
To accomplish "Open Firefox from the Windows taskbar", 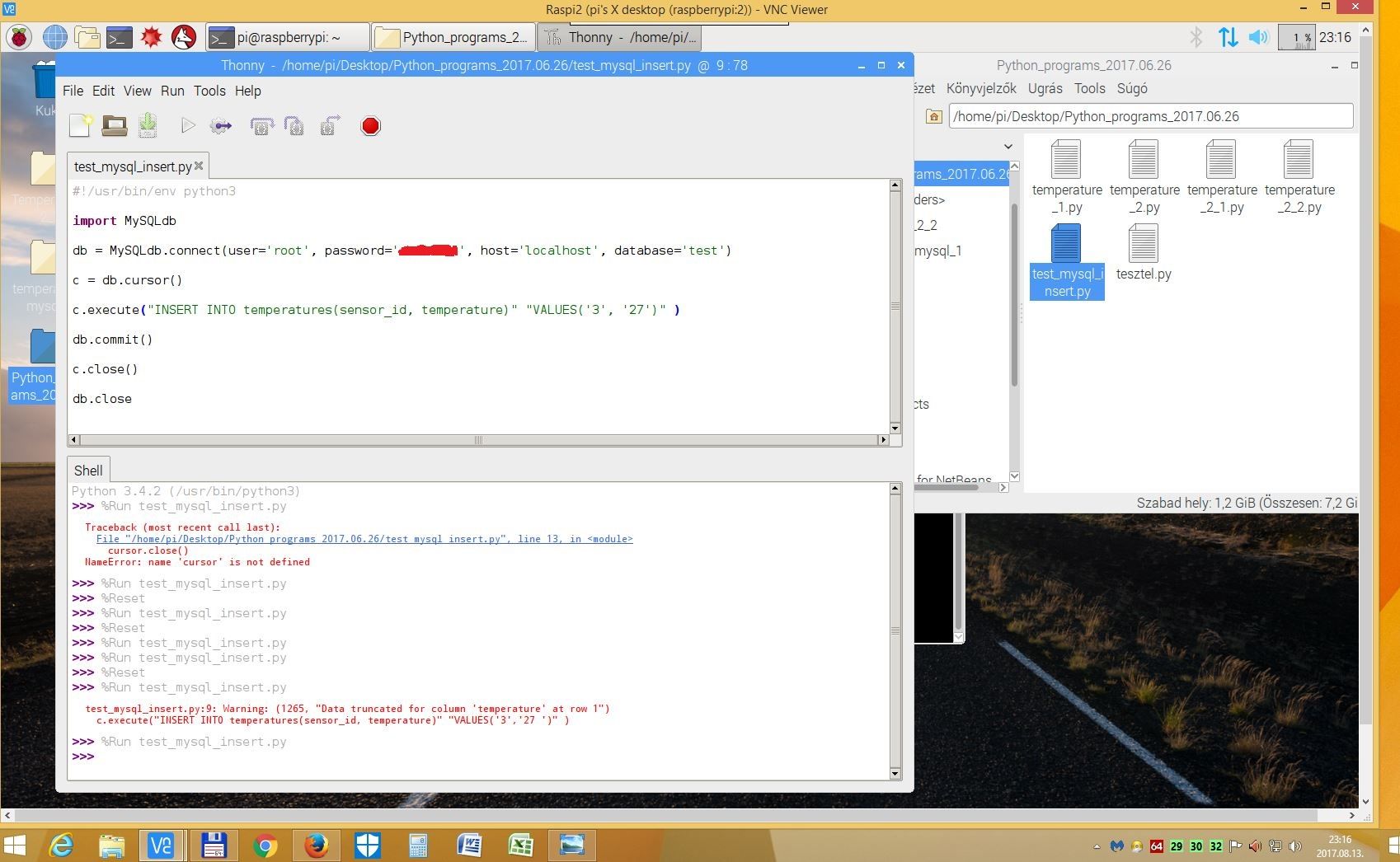I will (316, 845).
